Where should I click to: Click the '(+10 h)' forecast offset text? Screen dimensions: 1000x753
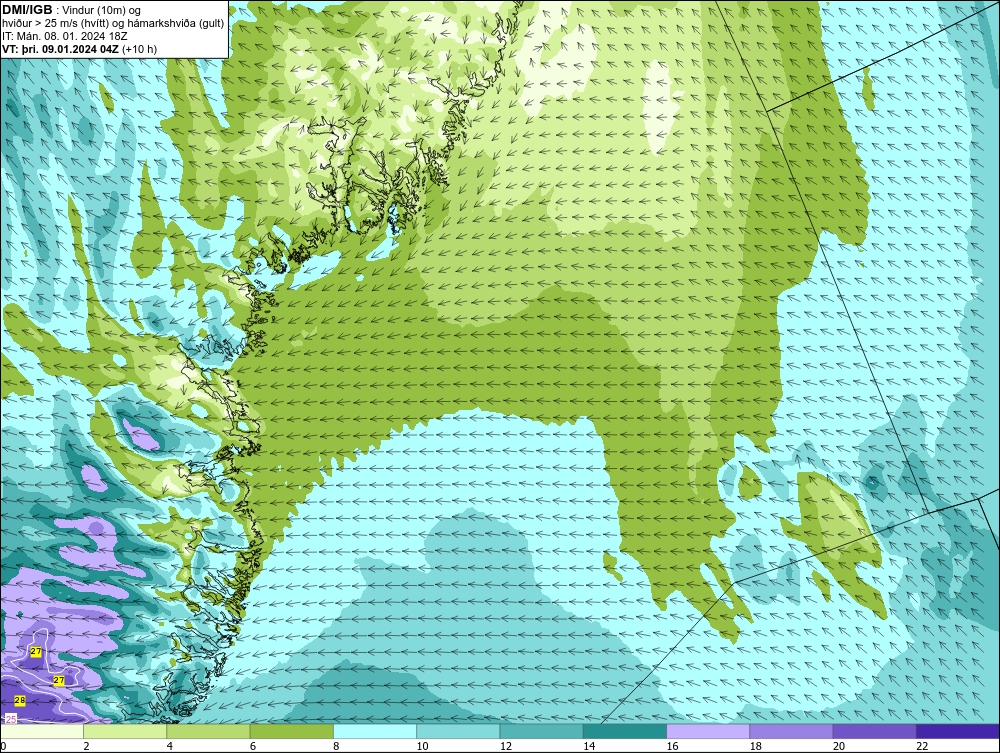(x=139, y=49)
